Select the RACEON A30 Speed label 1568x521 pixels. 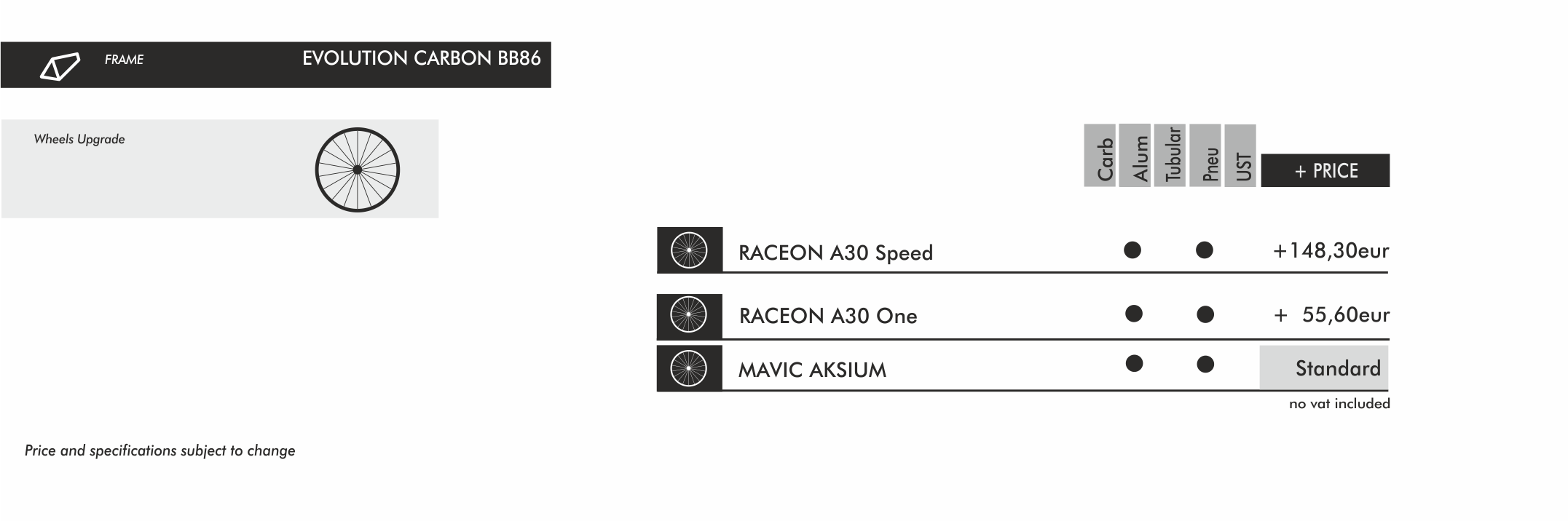[835, 253]
